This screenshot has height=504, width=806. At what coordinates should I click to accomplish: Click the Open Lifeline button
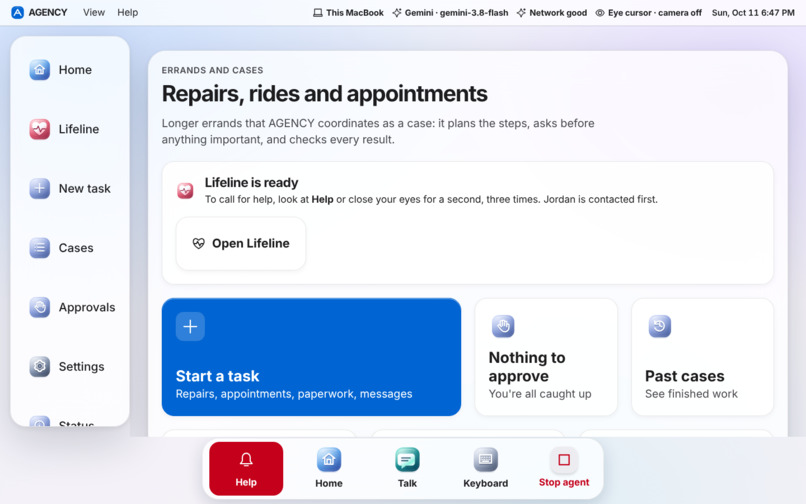[x=241, y=243]
